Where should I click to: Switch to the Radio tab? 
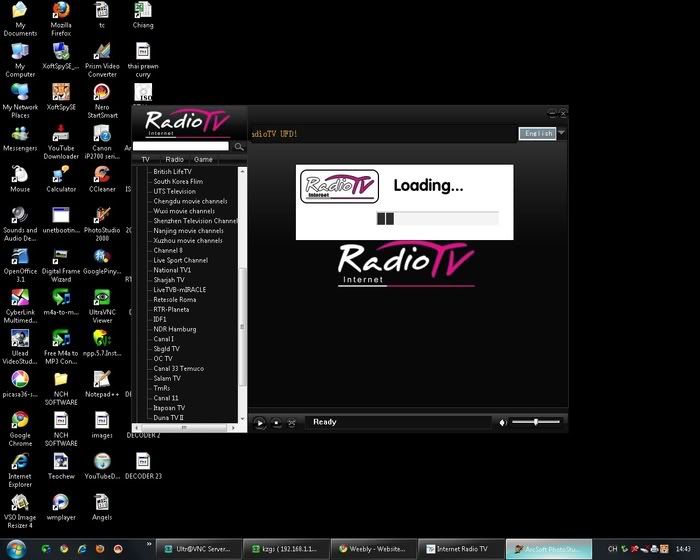[175, 159]
